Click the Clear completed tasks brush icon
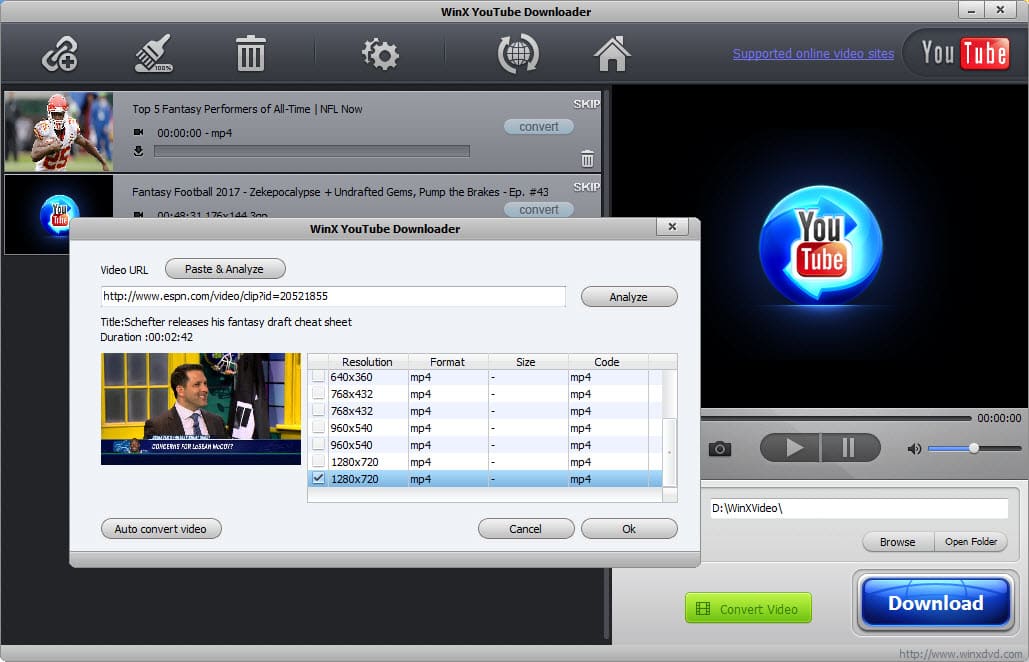This screenshot has width=1029, height=662. tap(154, 53)
